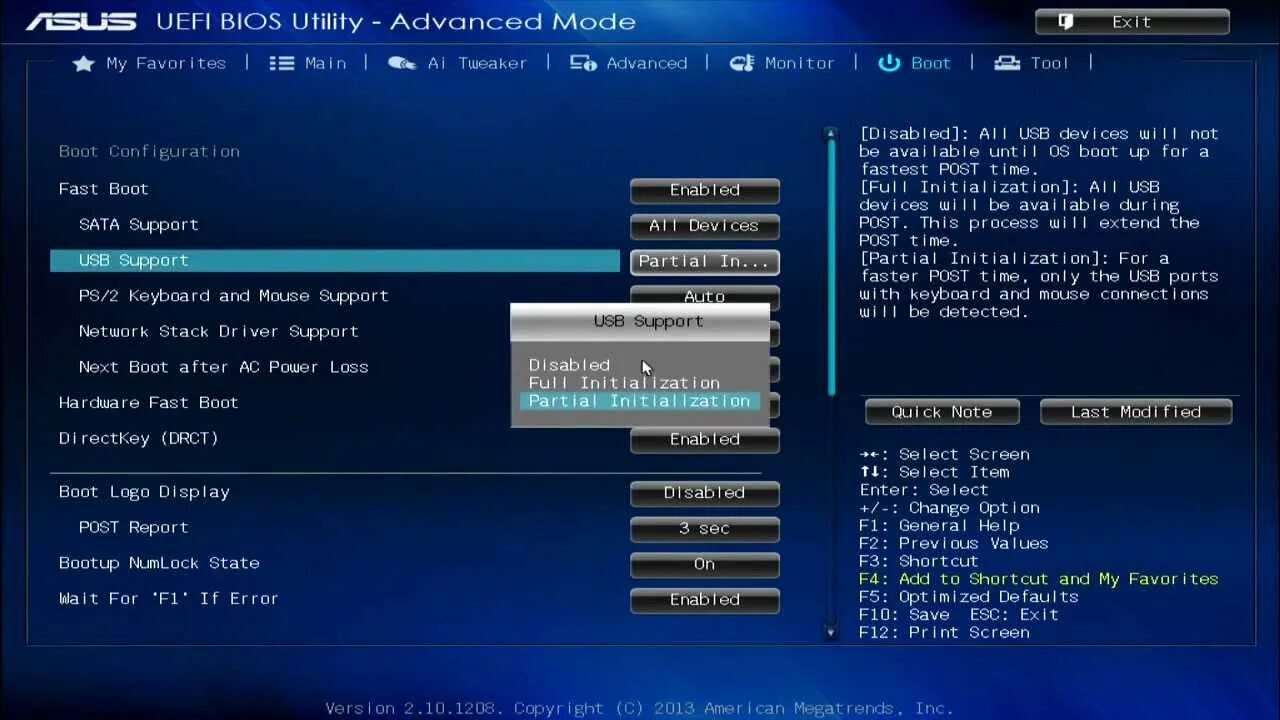The image size is (1280, 720).
Task: Select Partial Initialization option
Action: coord(639,401)
